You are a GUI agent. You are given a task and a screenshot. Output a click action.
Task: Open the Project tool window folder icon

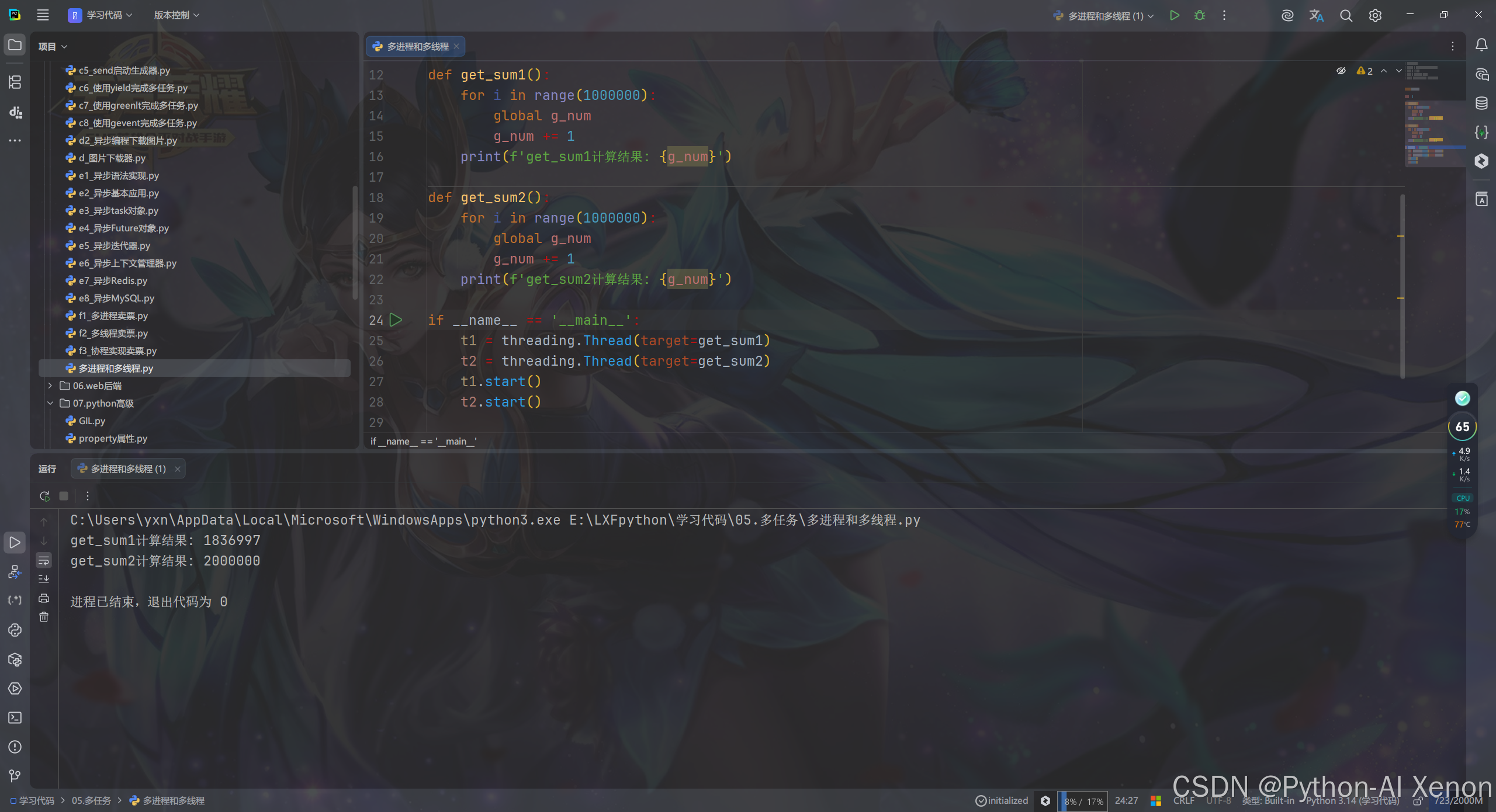click(x=15, y=45)
